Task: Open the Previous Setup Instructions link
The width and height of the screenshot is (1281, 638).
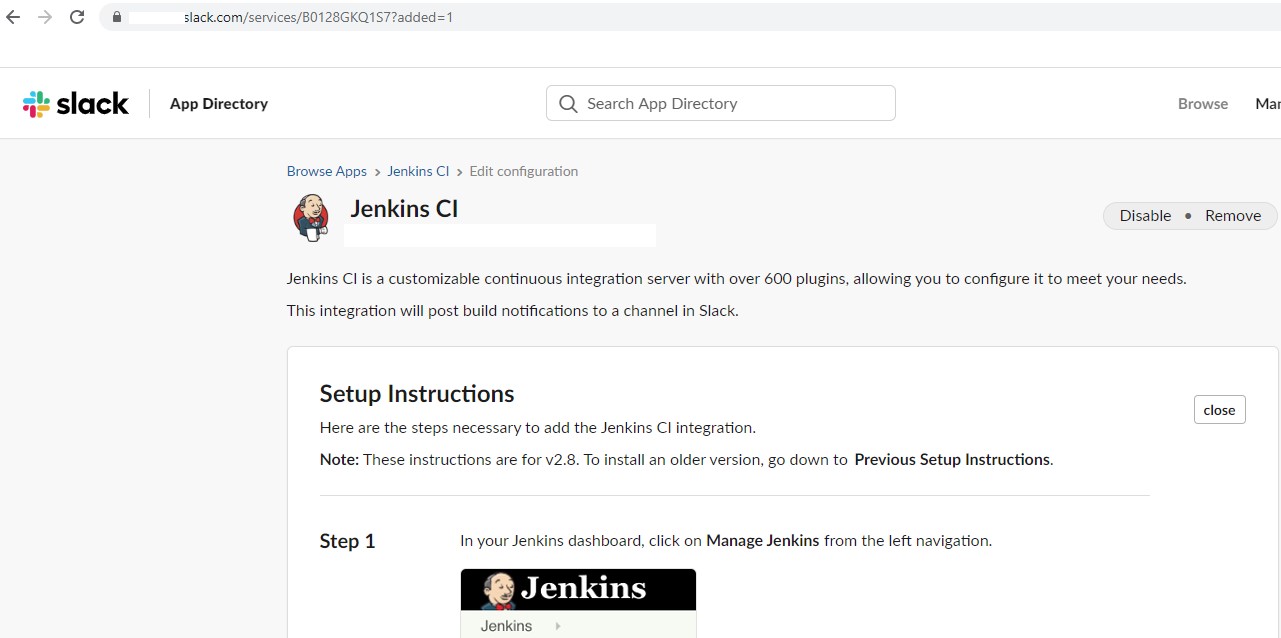Action: (x=951, y=459)
